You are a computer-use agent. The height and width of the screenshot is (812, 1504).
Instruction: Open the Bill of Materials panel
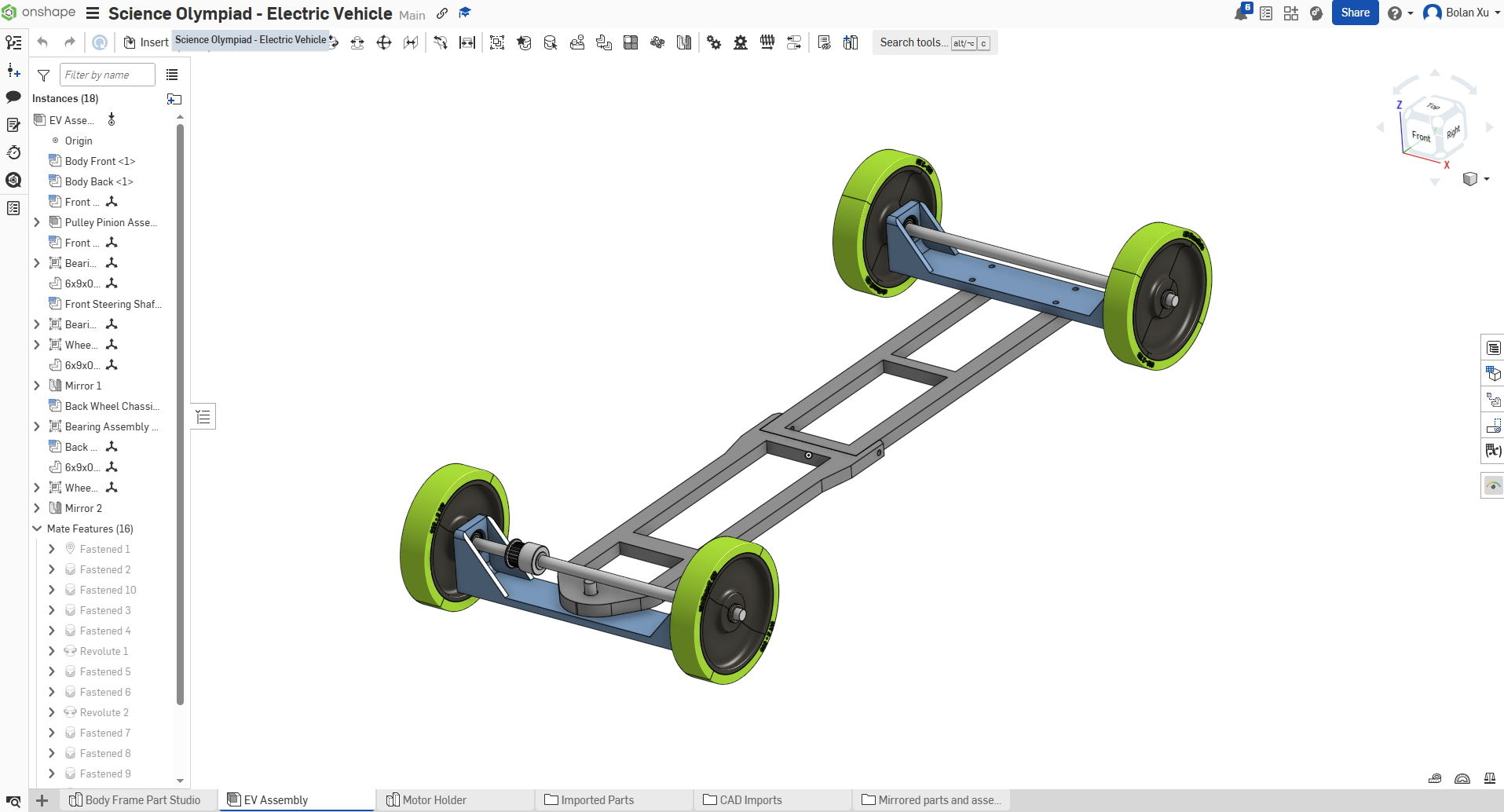click(x=1492, y=346)
